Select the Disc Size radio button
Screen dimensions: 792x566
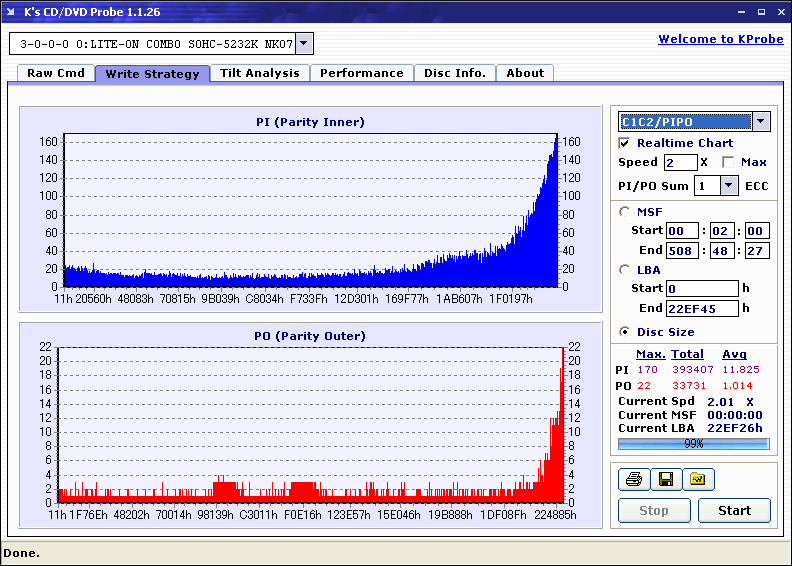click(625, 332)
